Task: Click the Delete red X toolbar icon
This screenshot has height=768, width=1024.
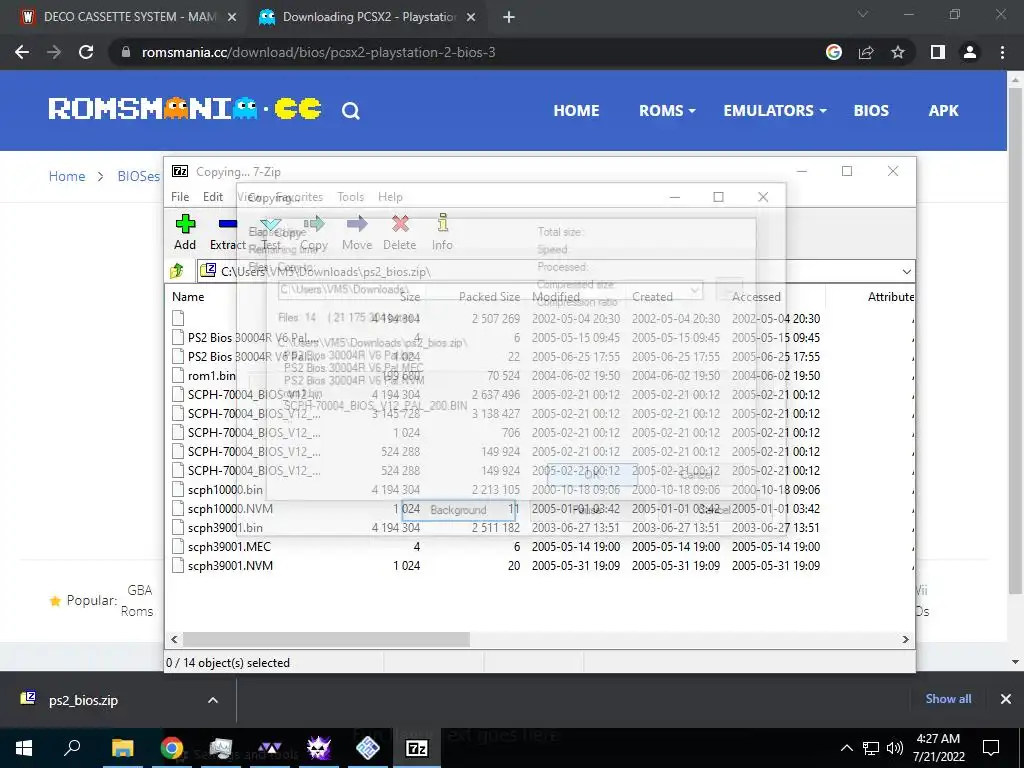Action: coord(400,232)
